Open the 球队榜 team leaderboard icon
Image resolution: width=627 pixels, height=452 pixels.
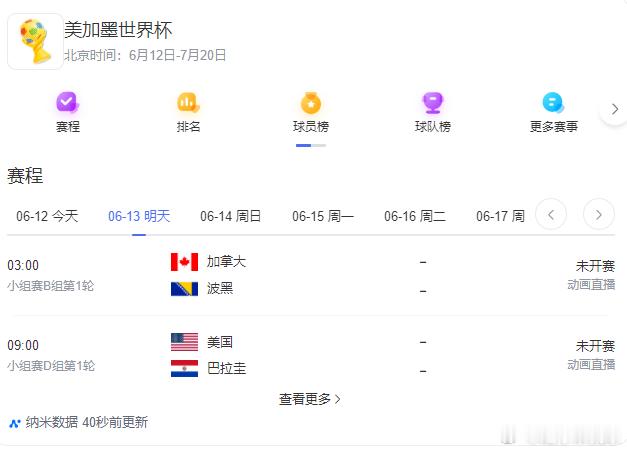tap(433, 103)
